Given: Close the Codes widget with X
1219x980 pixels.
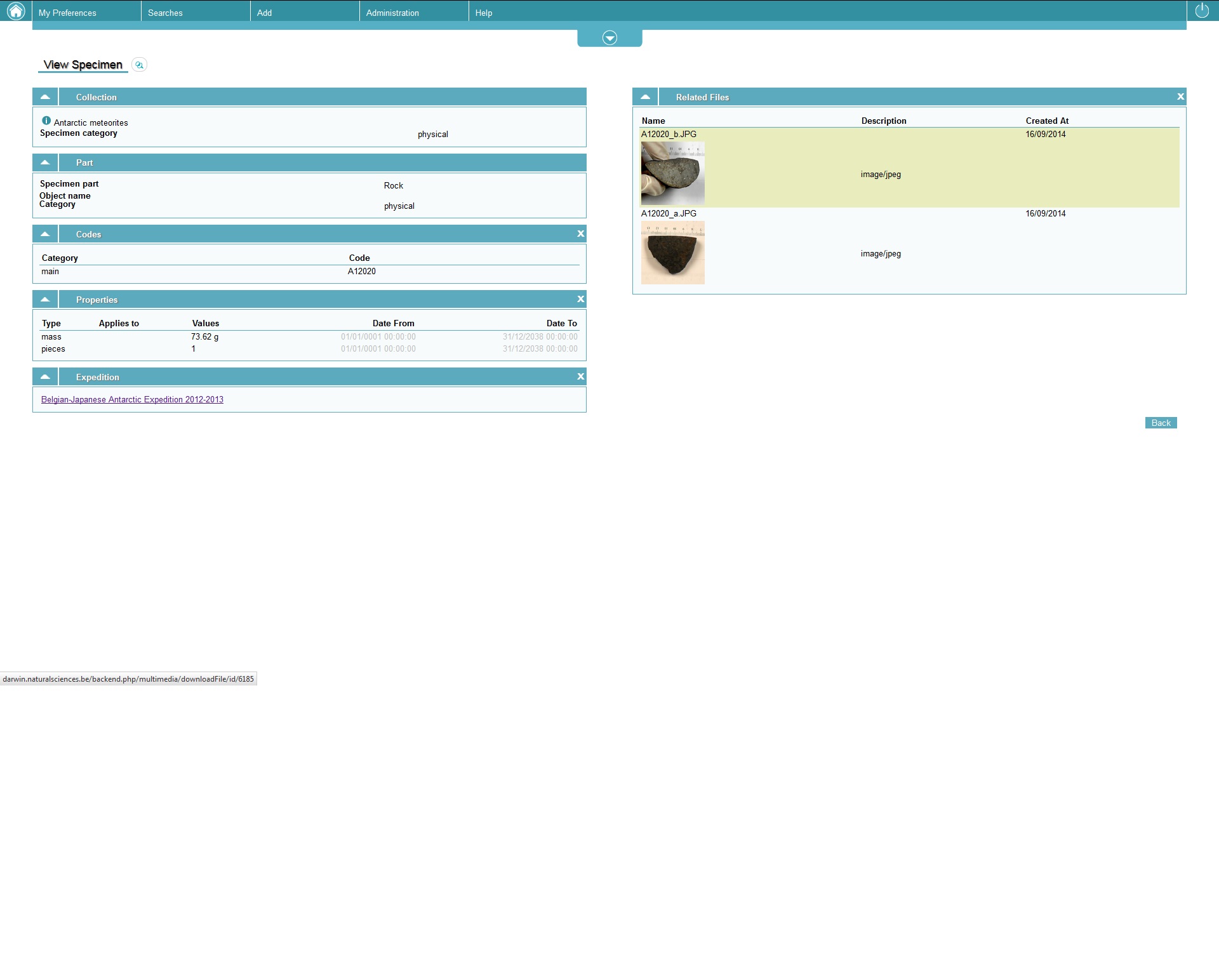Looking at the screenshot, I should 580,234.
